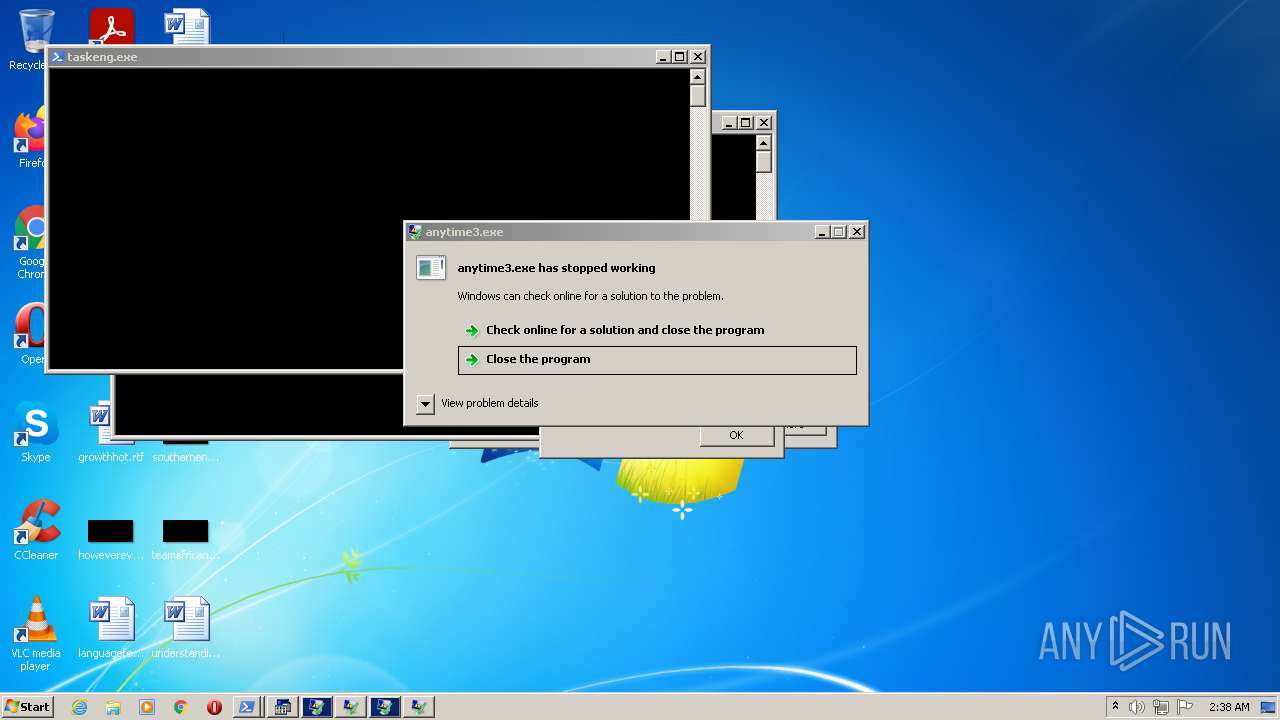Choose 'Close the program' option
The image size is (1280, 720).
coord(657,360)
